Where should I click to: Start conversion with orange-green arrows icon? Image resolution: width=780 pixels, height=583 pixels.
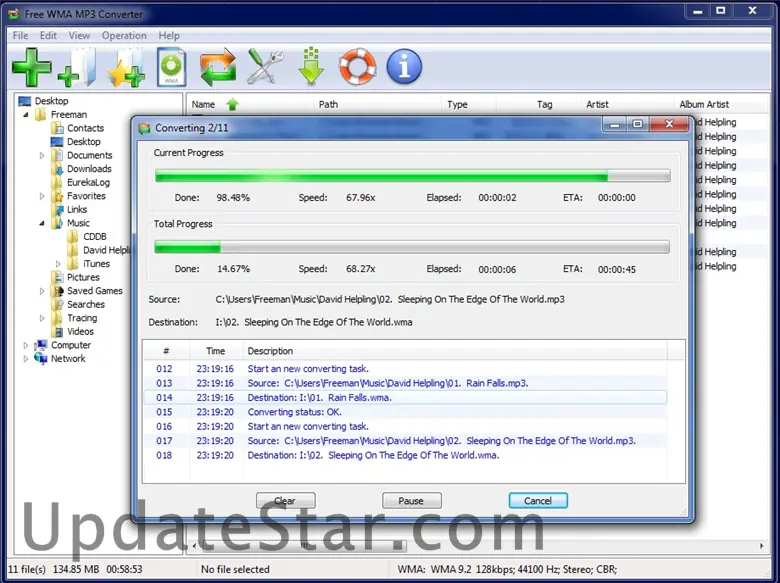click(218, 67)
